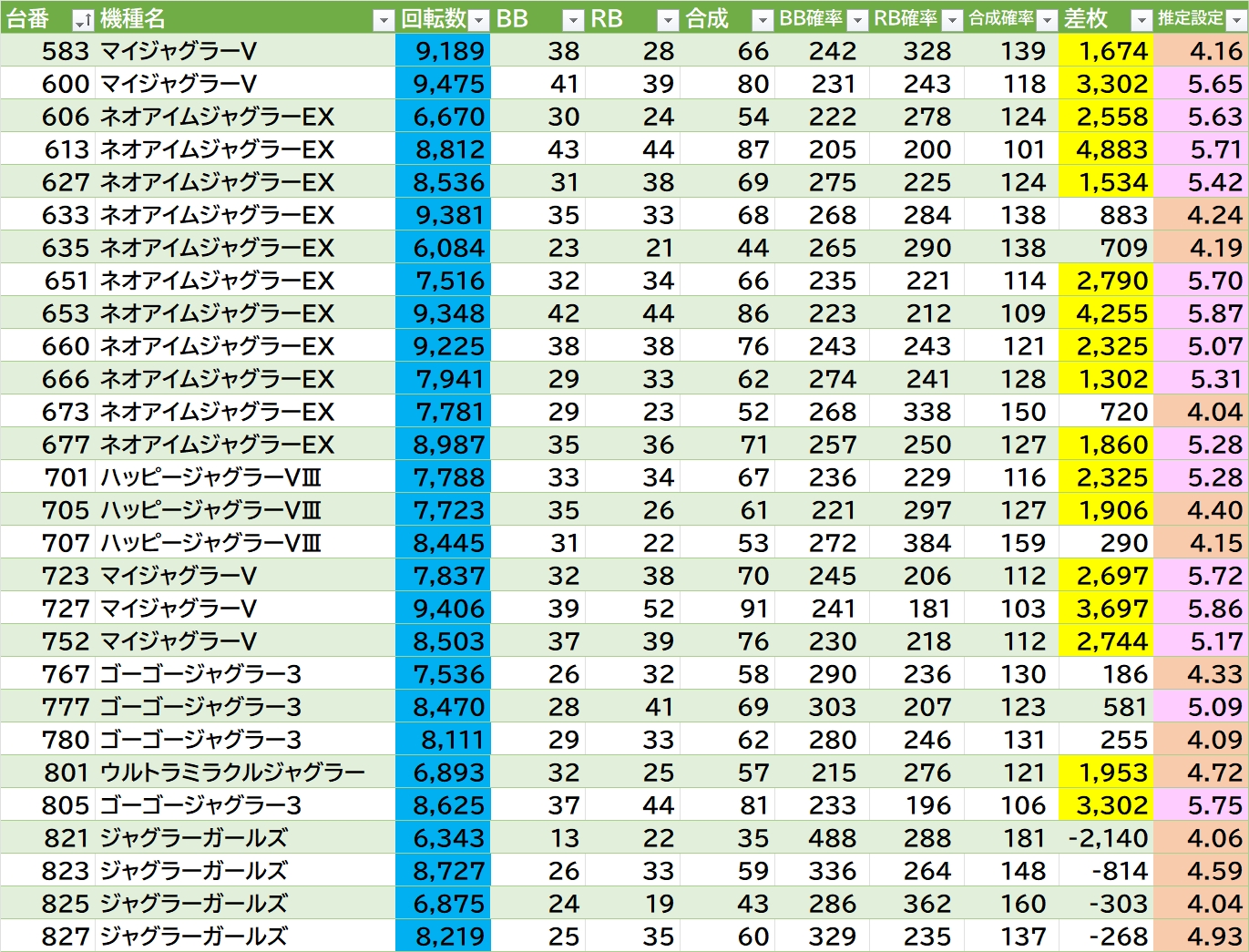Open the 差枚 column filter dropdown
The height and width of the screenshot is (952, 1249).
1141,20
